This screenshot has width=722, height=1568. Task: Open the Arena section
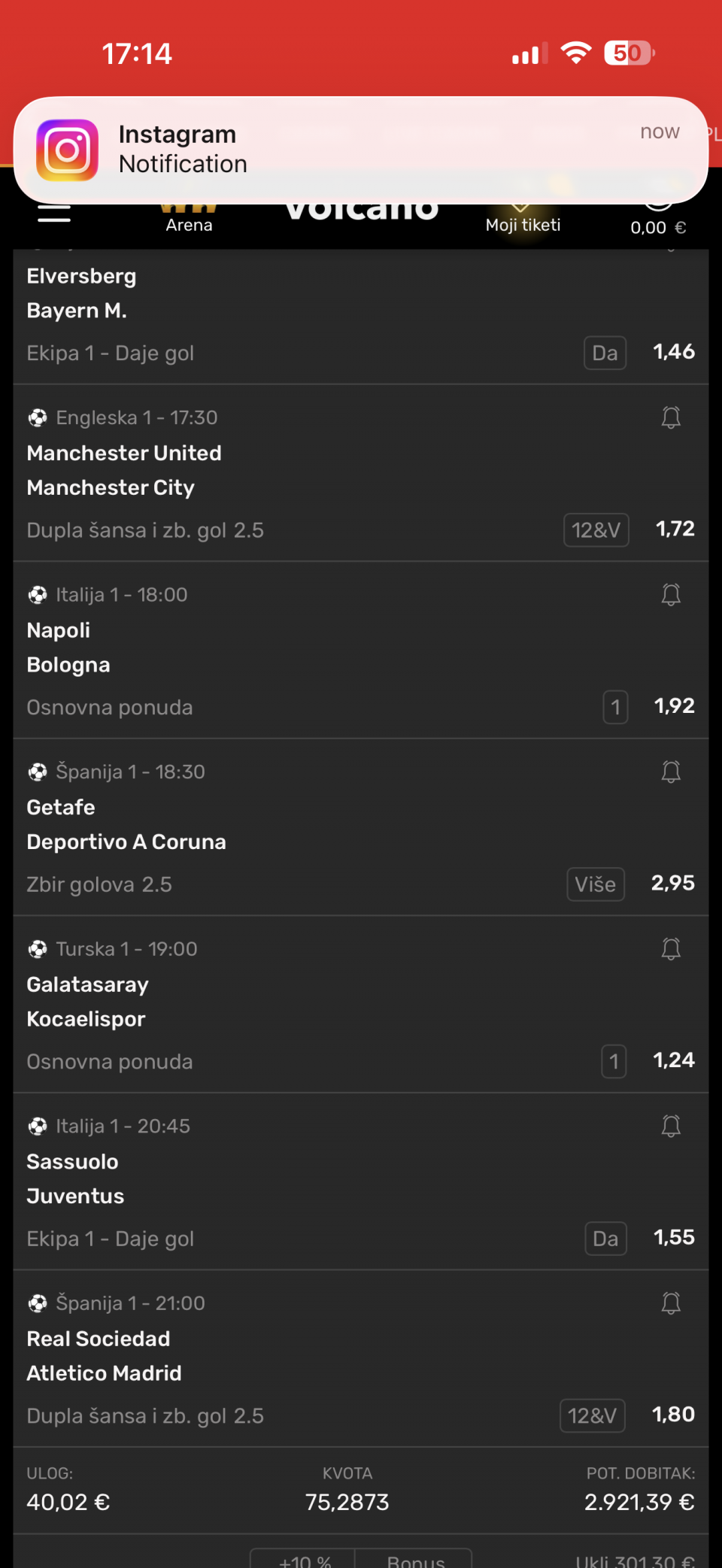coord(189,218)
